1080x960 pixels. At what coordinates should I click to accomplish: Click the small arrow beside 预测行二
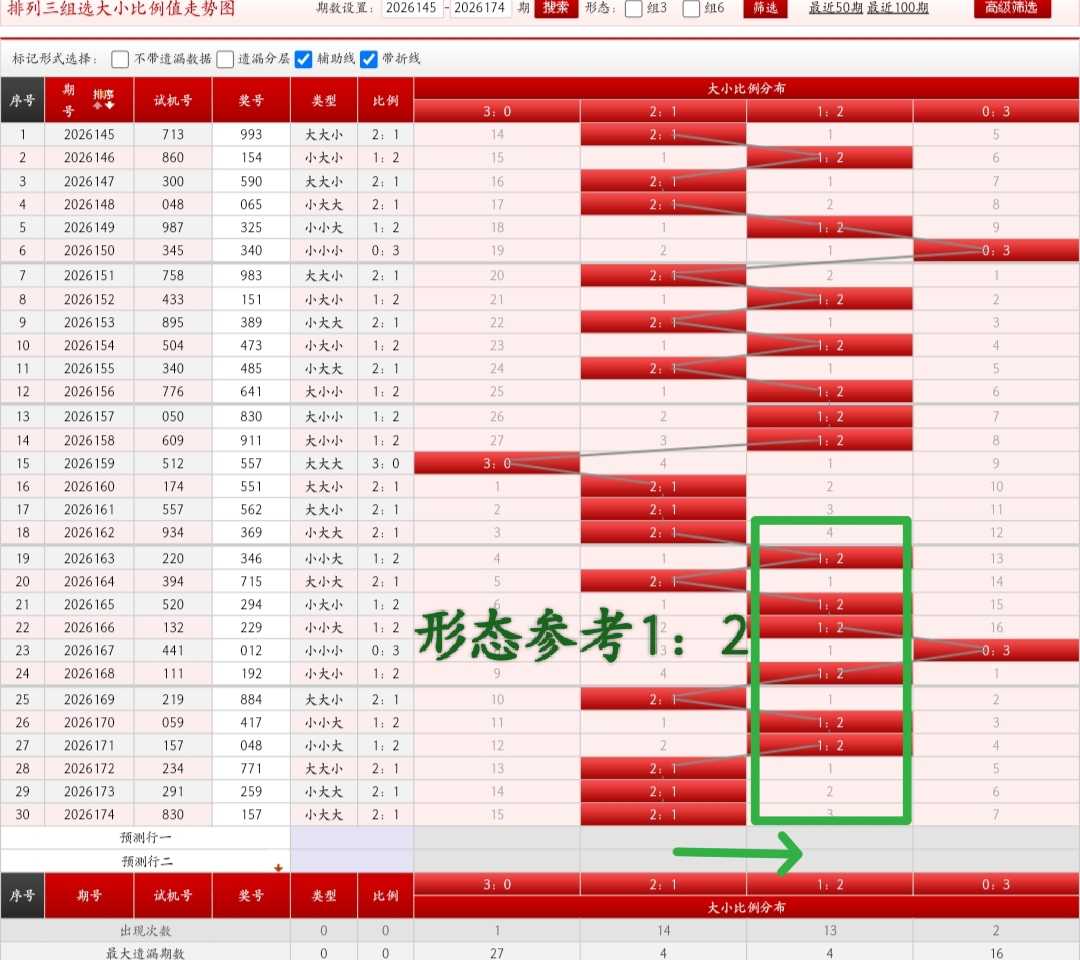click(x=278, y=868)
